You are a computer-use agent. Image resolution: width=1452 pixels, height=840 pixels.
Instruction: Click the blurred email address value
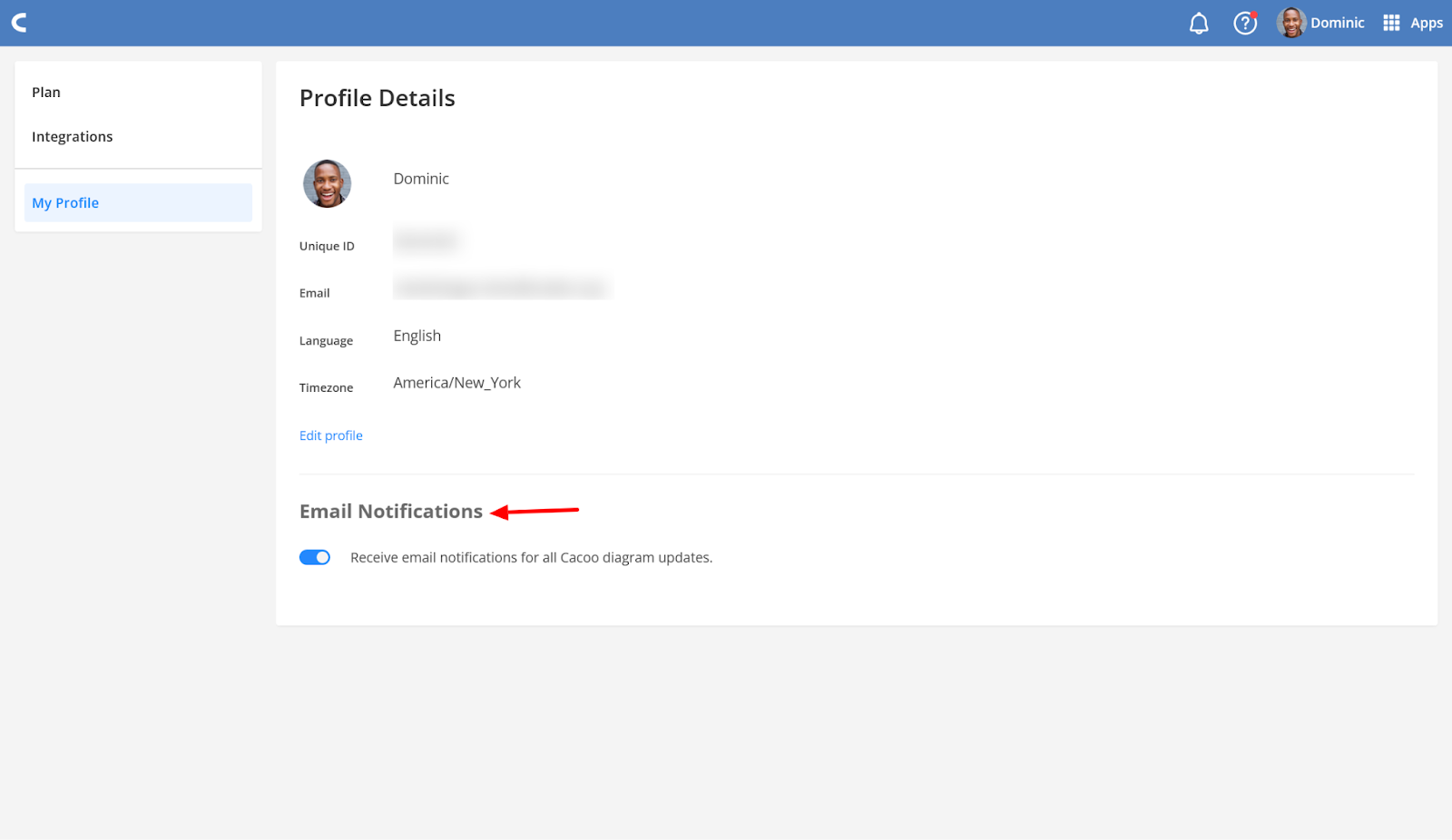pos(501,288)
